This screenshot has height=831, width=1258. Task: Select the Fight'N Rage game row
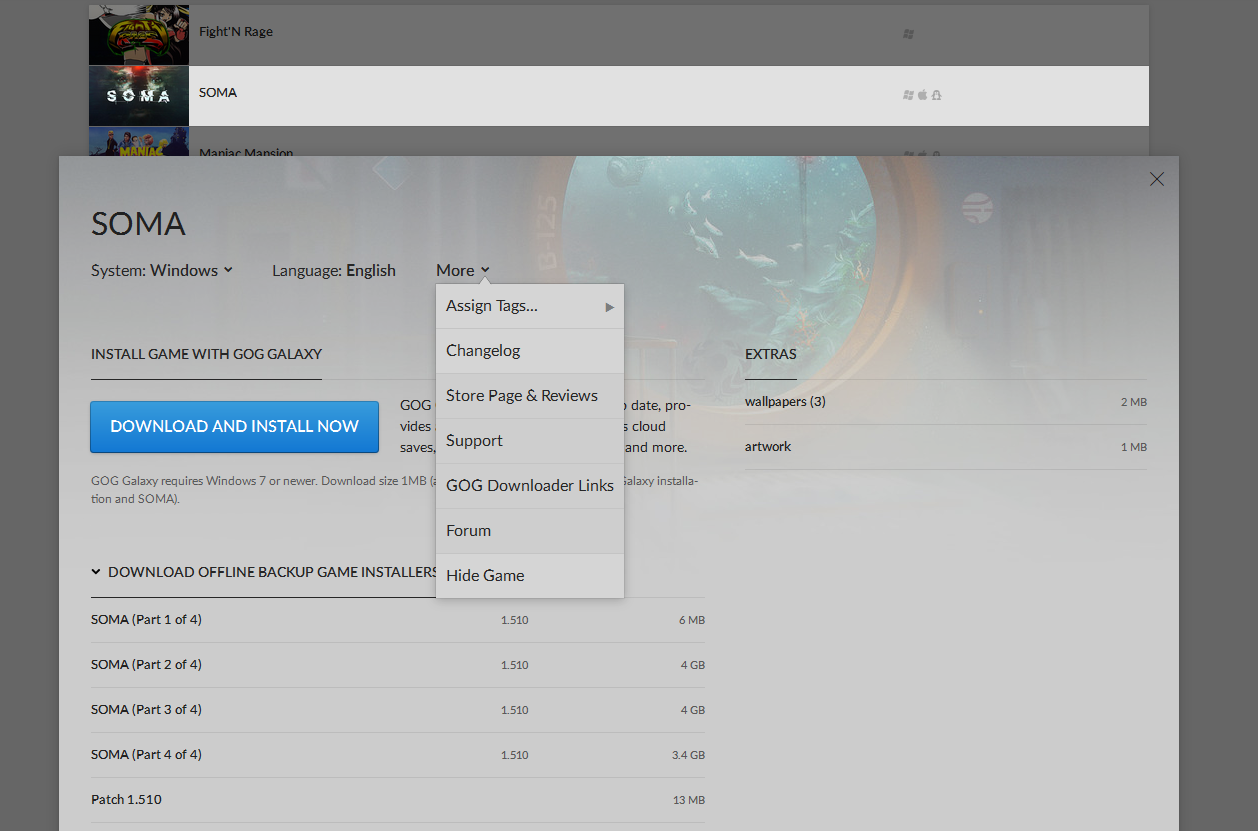point(619,35)
